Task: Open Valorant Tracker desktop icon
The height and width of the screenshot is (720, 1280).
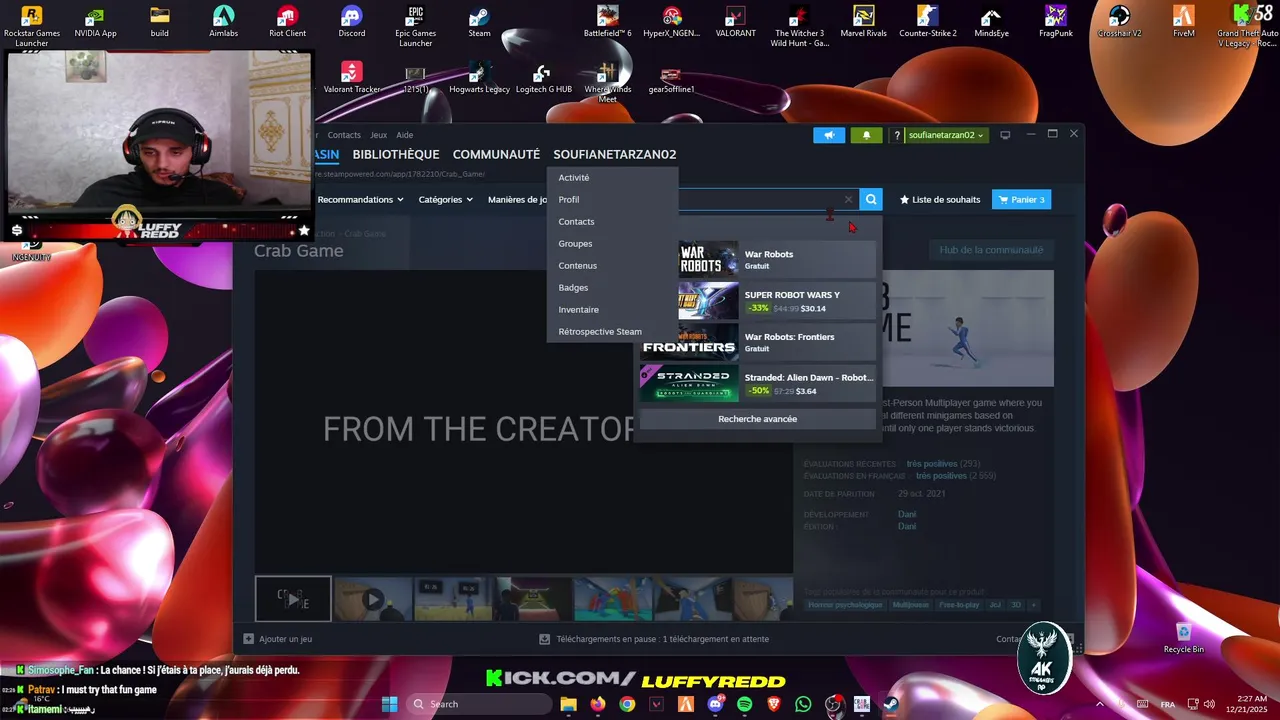Action: click(x=351, y=78)
